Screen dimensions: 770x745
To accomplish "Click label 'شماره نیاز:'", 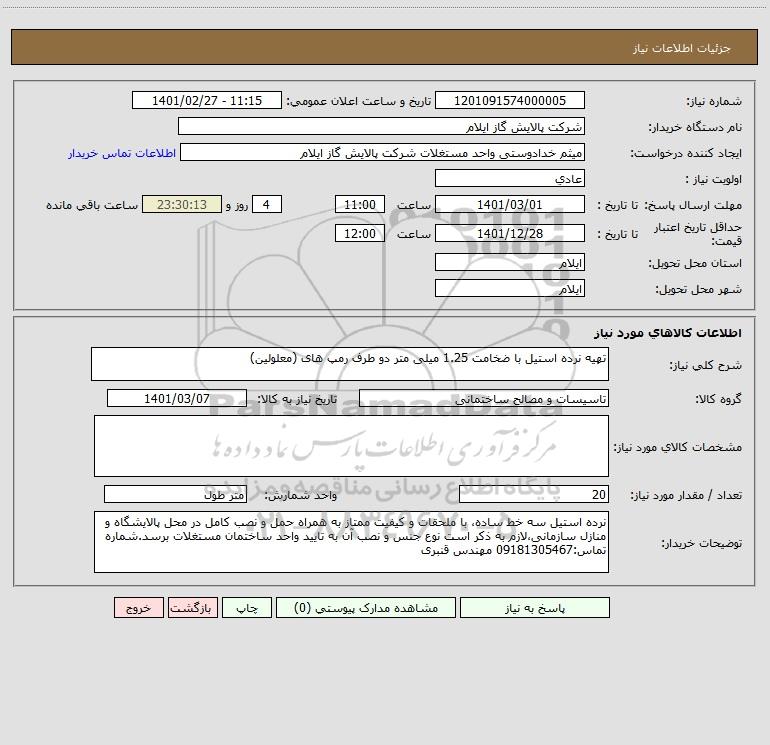I will coord(714,102).
